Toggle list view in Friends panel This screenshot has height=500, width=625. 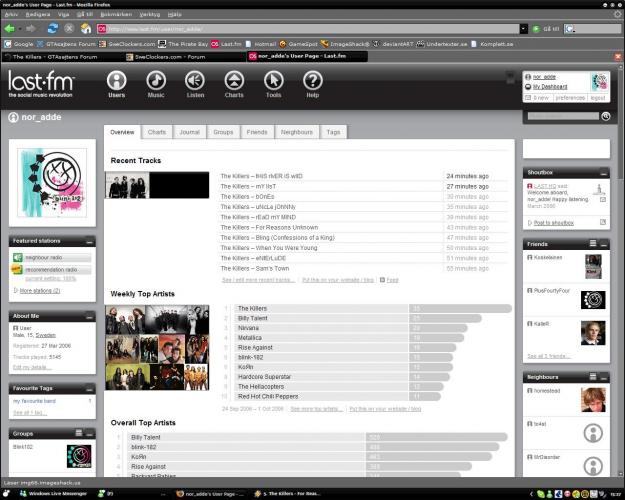pos(592,244)
